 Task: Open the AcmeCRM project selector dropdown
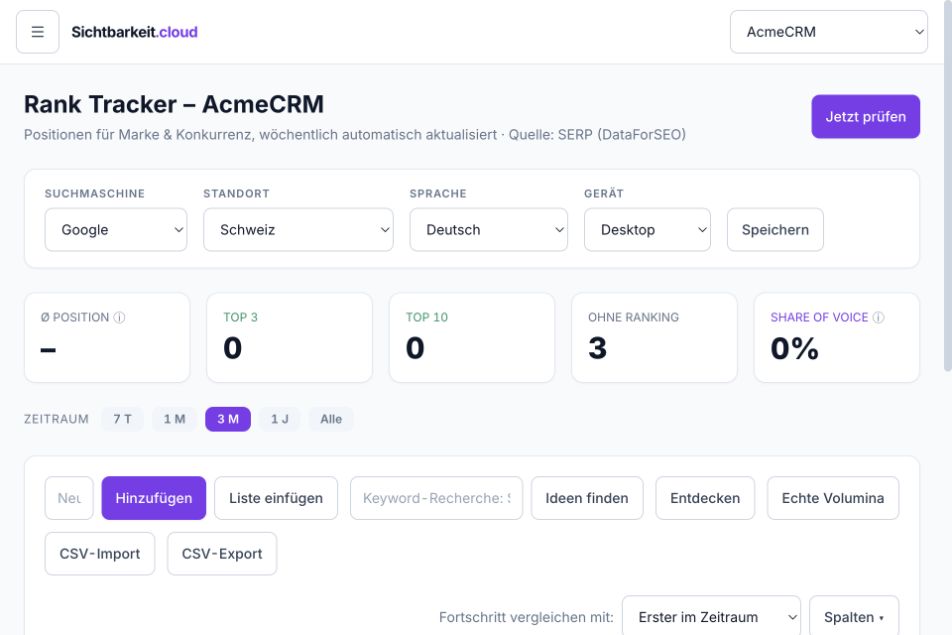pyautogui.click(x=829, y=32)
